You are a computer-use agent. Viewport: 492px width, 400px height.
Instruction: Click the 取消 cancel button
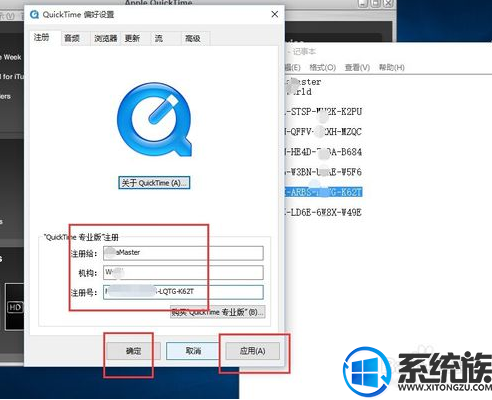coord(193,351)
